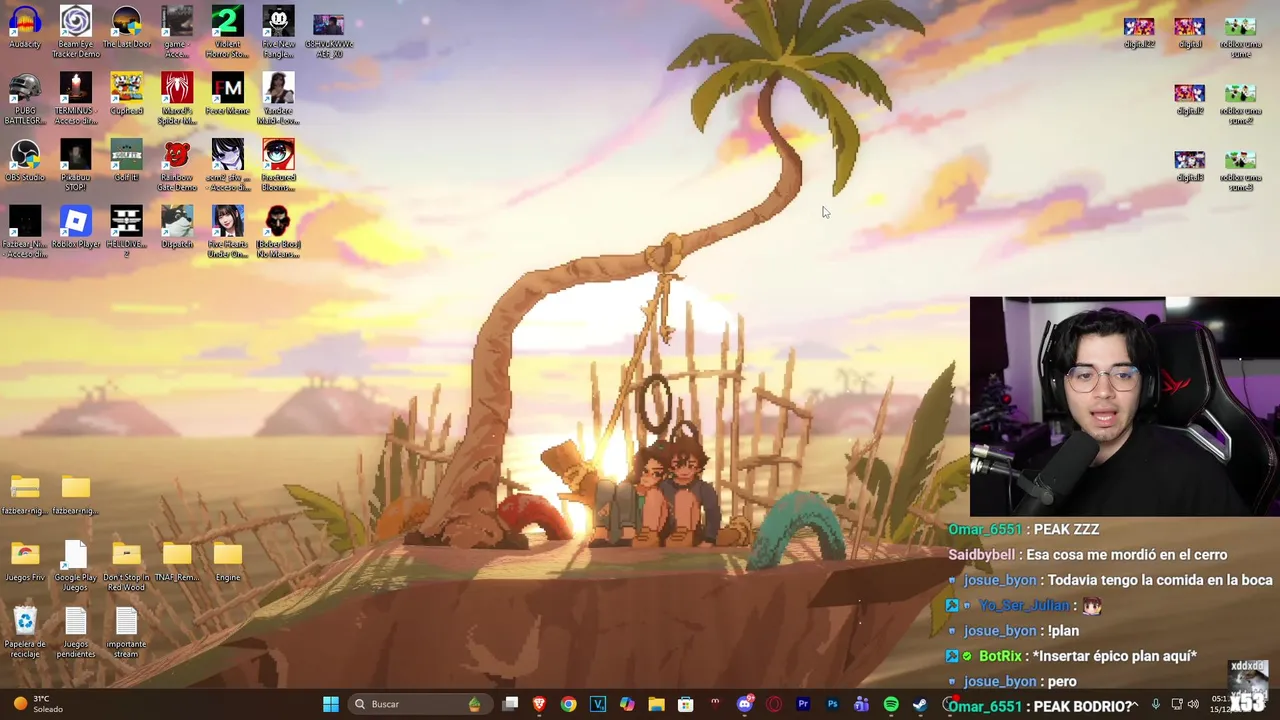
Task: Open the Juegos pendientes text file
Action: pos(76,633)
